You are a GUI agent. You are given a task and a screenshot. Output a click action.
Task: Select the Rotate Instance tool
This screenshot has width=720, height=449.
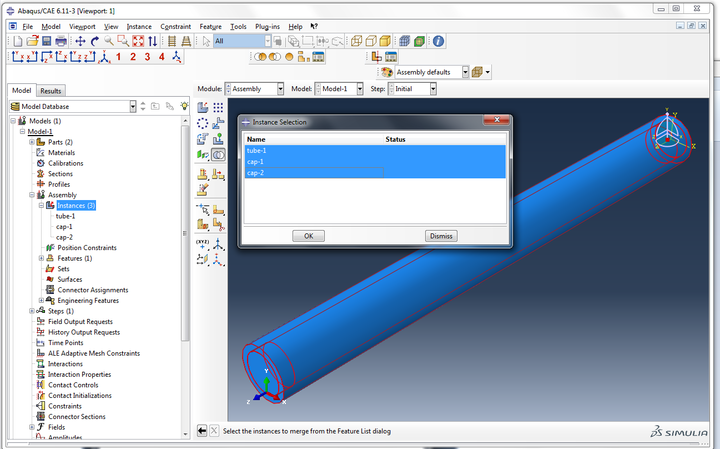click(x=202, y=139)
